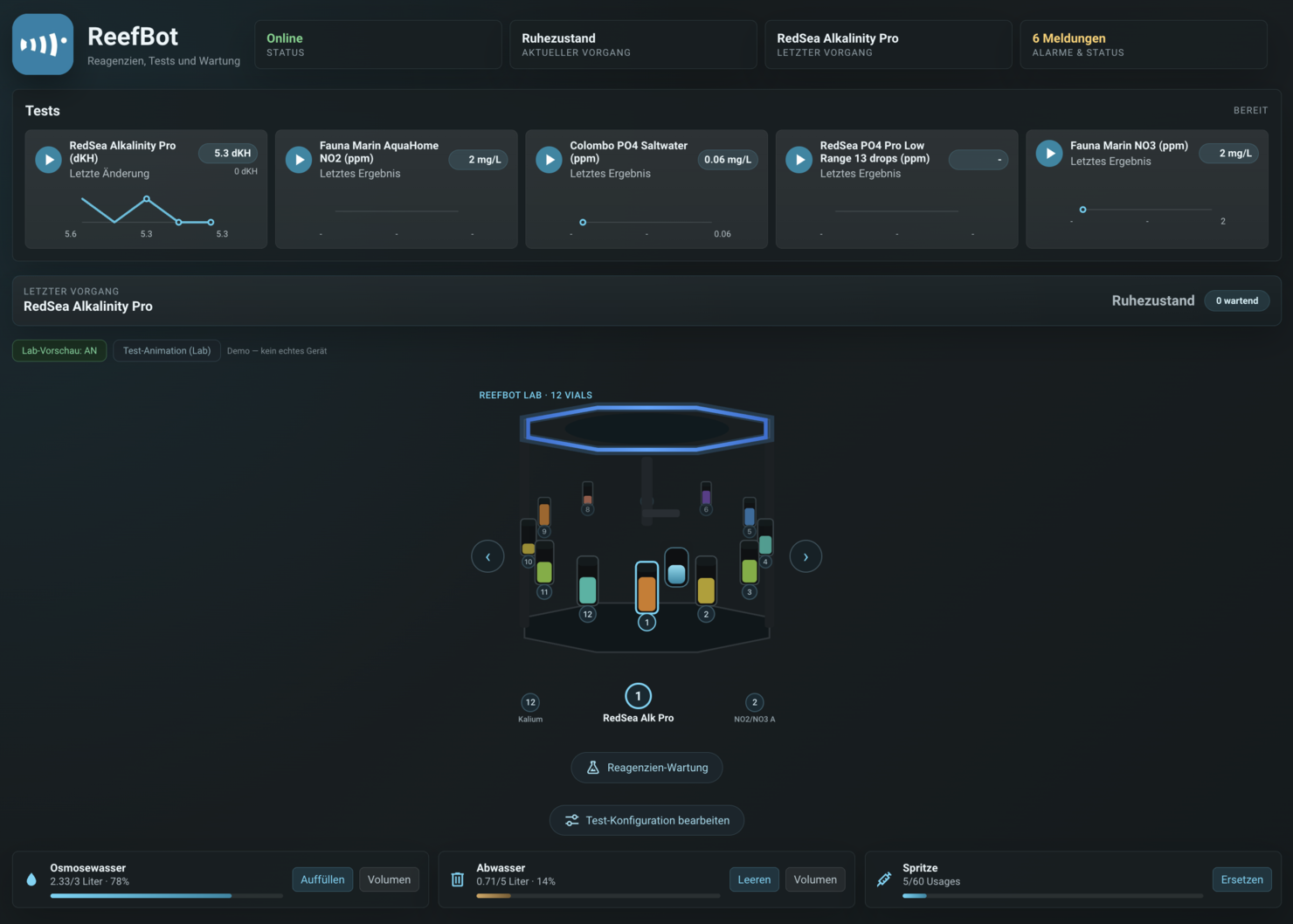Open Volumen setting for Abwasser

coord(815,879)
